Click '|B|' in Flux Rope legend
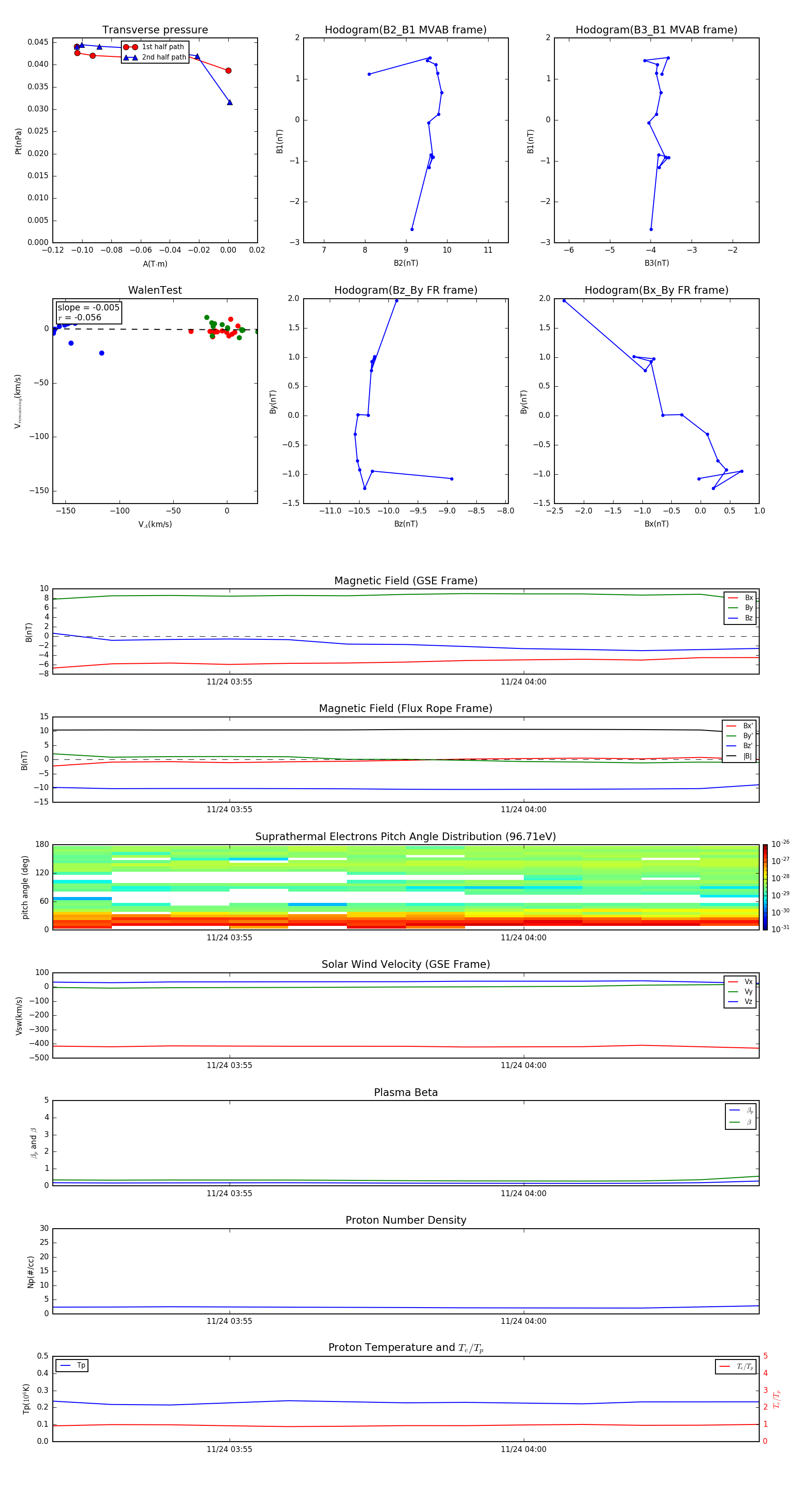The width and height of the screenshot is (812, 1489). (739, 756)
